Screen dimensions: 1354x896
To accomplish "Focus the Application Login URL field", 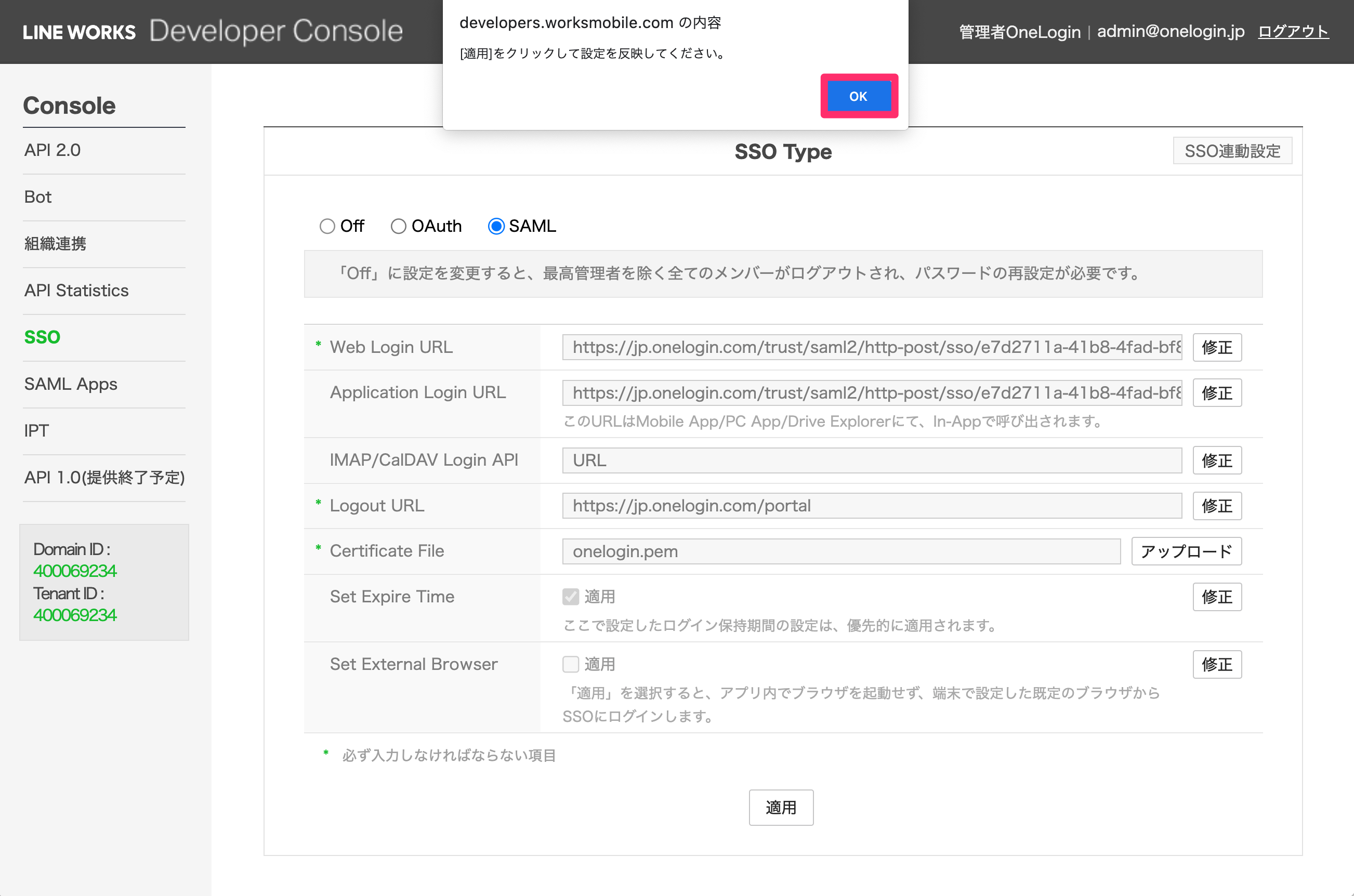I will [x=872, y=393].
